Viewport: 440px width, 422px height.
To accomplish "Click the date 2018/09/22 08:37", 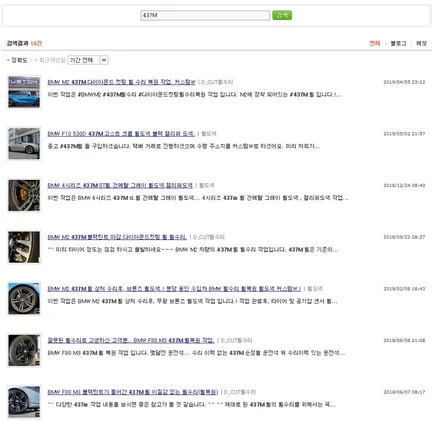I will [x=404, y=237].
